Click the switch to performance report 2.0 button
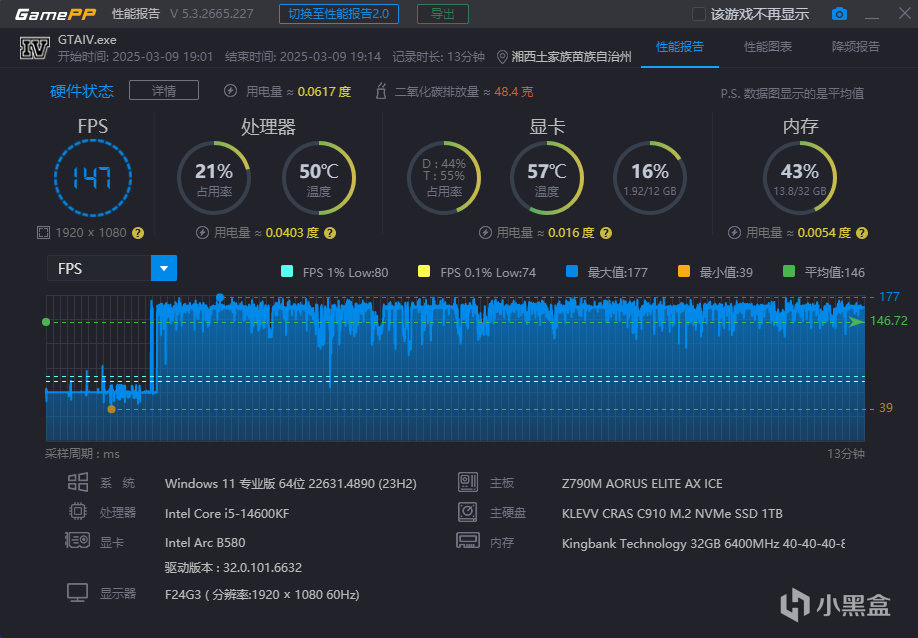 point(339,14)
